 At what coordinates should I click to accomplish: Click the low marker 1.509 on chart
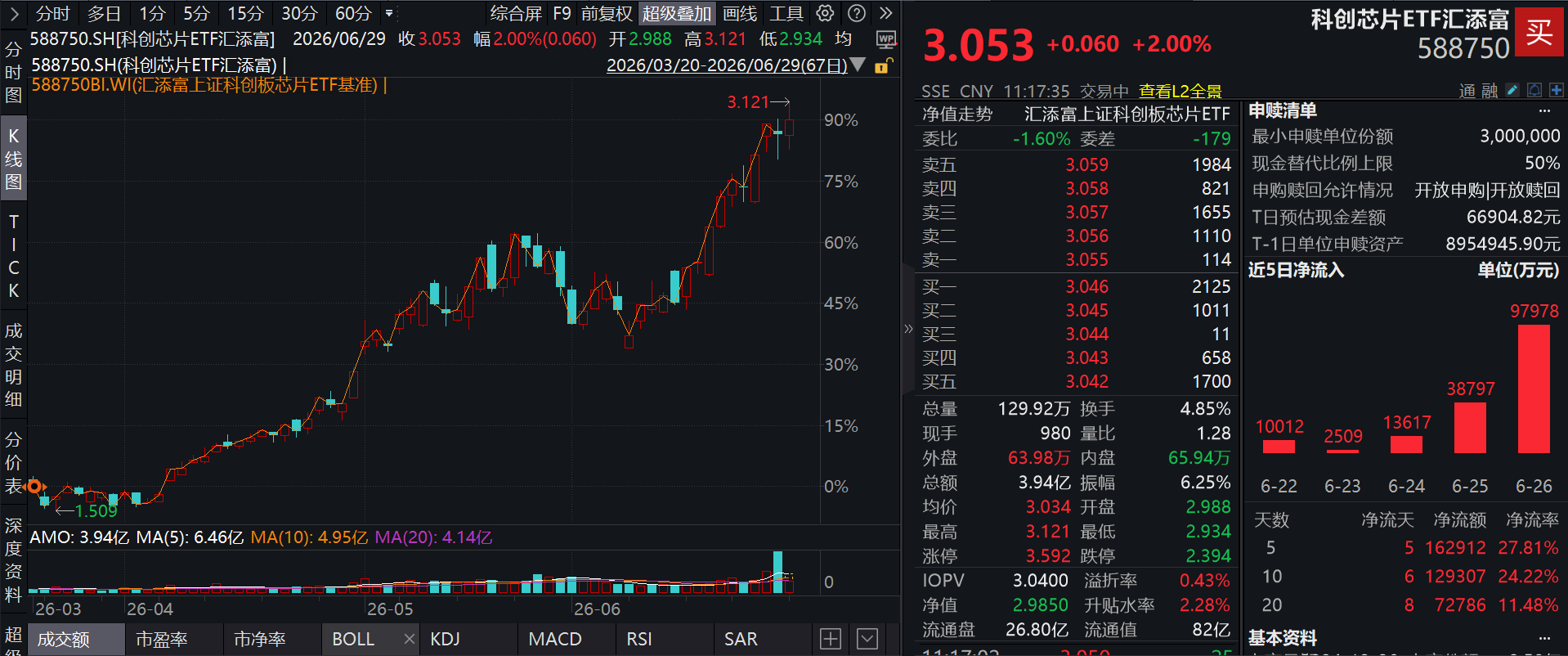(x=96, y=511)
